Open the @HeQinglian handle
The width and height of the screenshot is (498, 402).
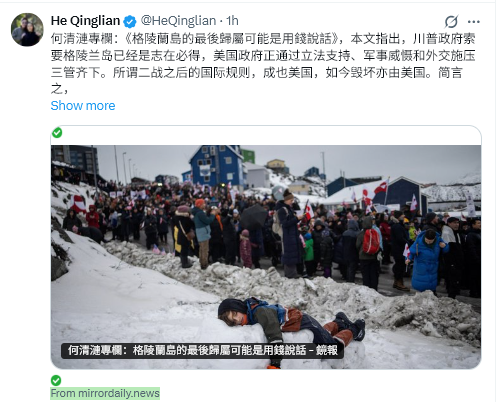click(x=178, y=21)
